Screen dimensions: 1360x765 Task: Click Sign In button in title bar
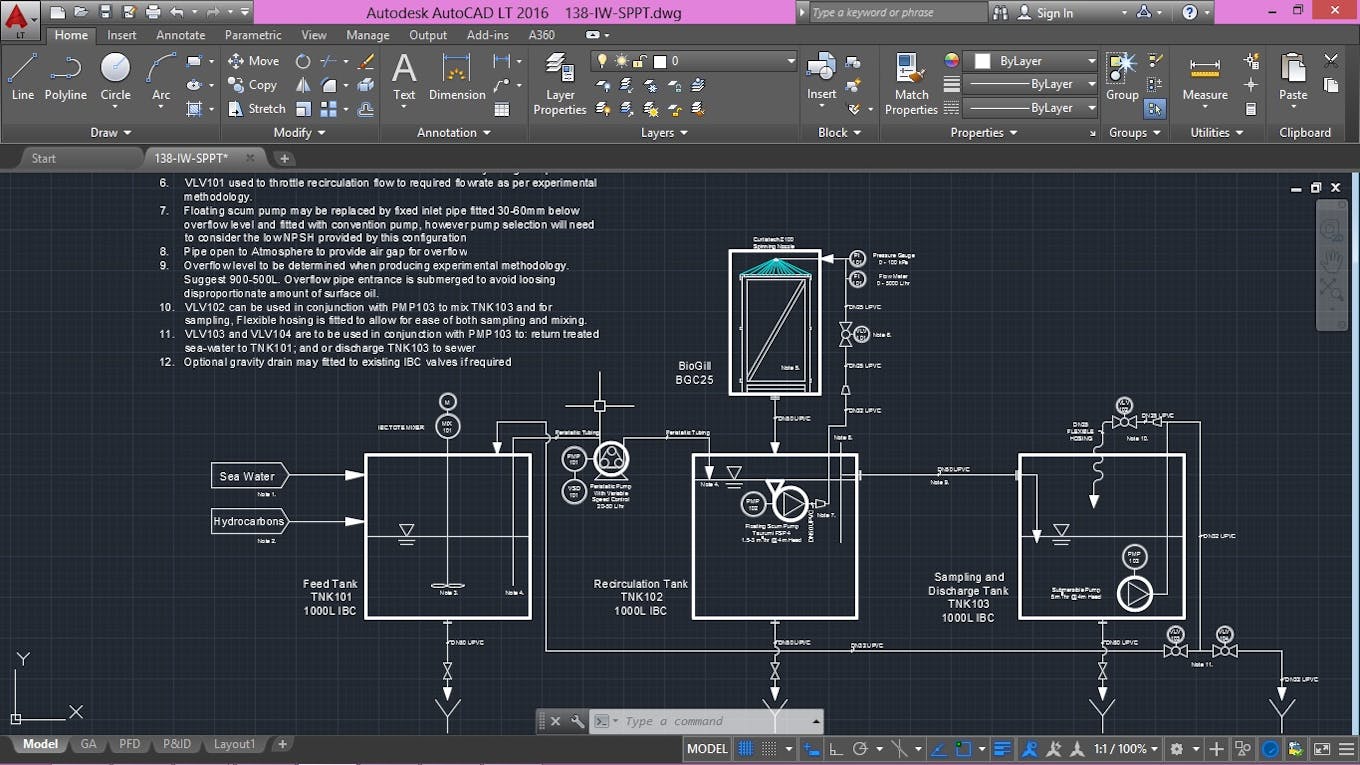(x=1045, y=13)
